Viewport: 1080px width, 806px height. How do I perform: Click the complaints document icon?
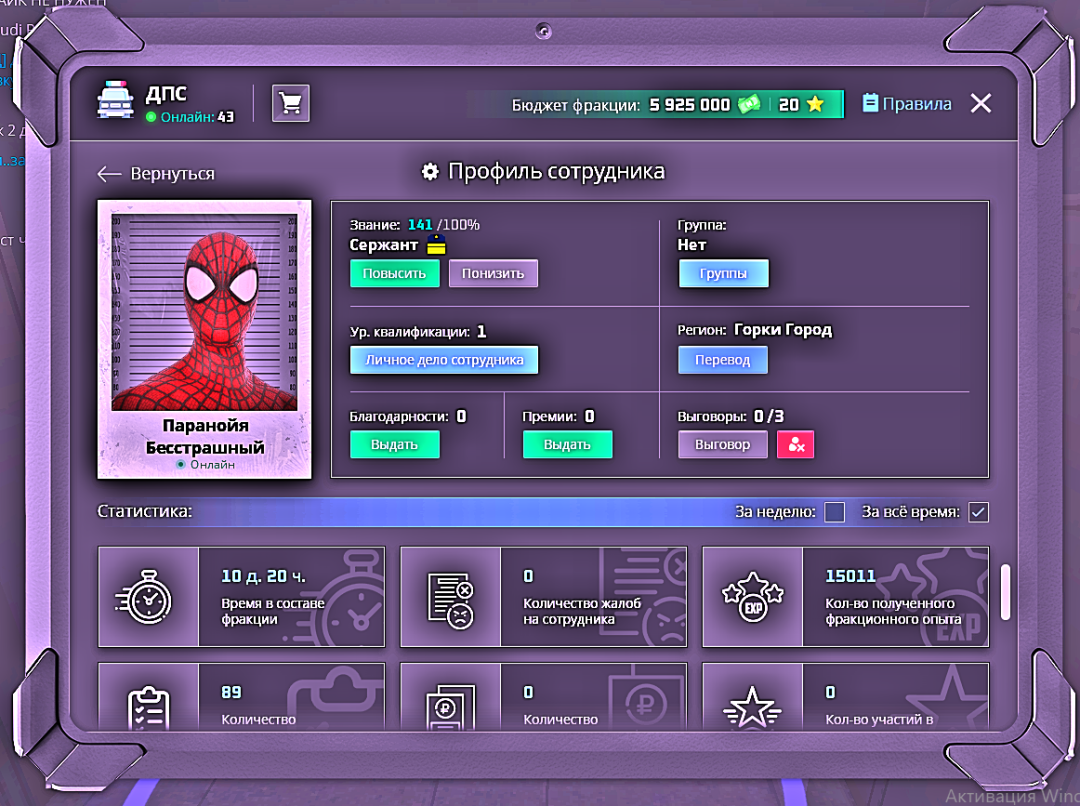click(x=450, y=597)
